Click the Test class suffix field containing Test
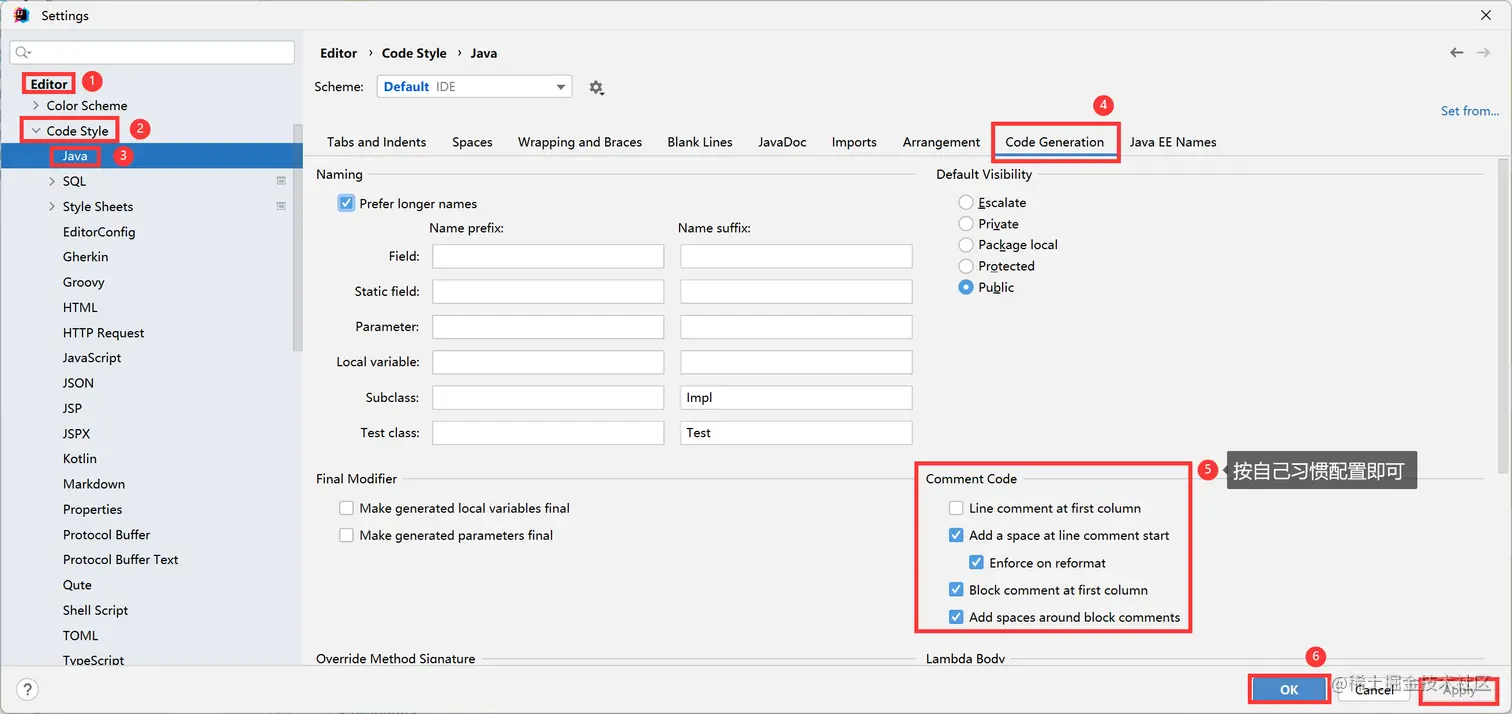The height and width of the screenshot is (714, 1512). 796,433
